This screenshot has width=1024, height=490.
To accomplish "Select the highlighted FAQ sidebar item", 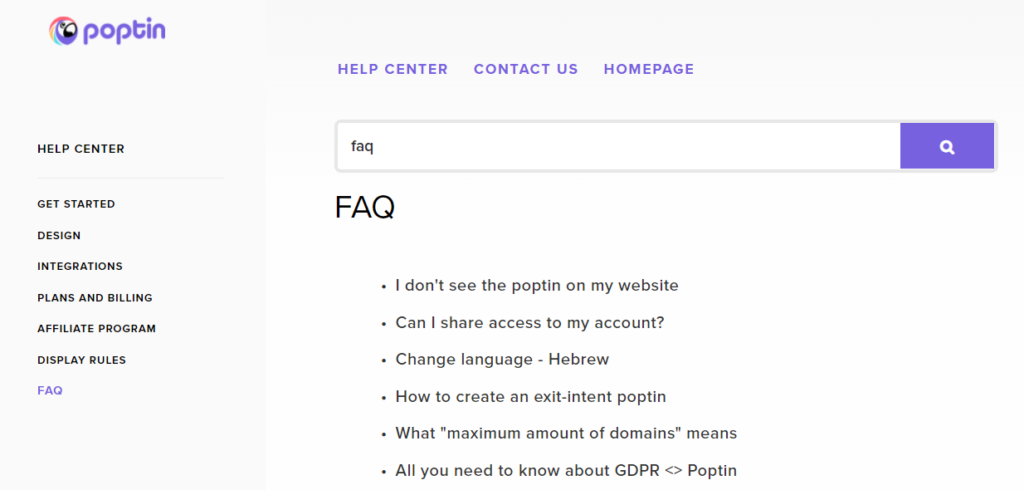I will click(x=50, y=391).
